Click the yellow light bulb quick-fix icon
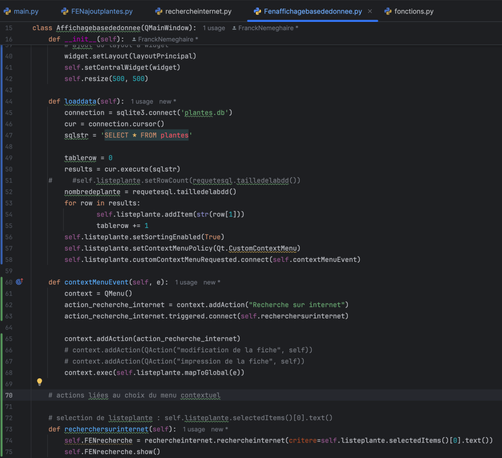Image resolution: width=502 pixels, height=458 pixels. click(39, 382)
